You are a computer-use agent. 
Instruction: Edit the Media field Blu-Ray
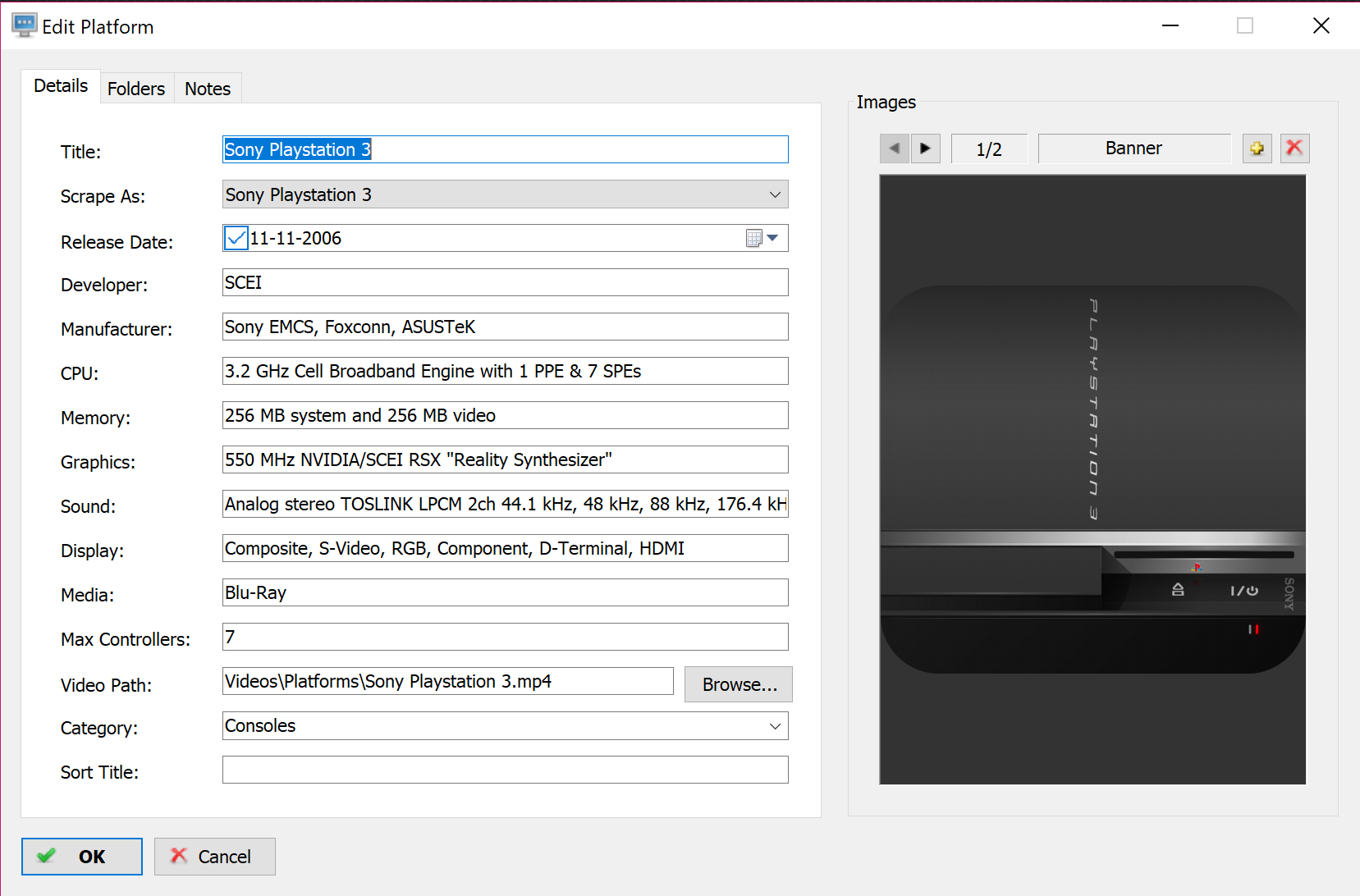(506, 592)
